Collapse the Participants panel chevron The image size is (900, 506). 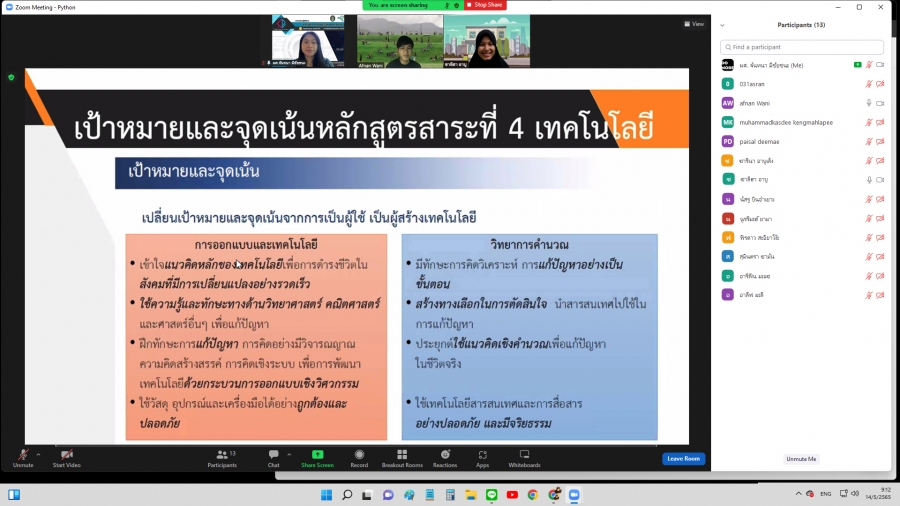[722, 25]
